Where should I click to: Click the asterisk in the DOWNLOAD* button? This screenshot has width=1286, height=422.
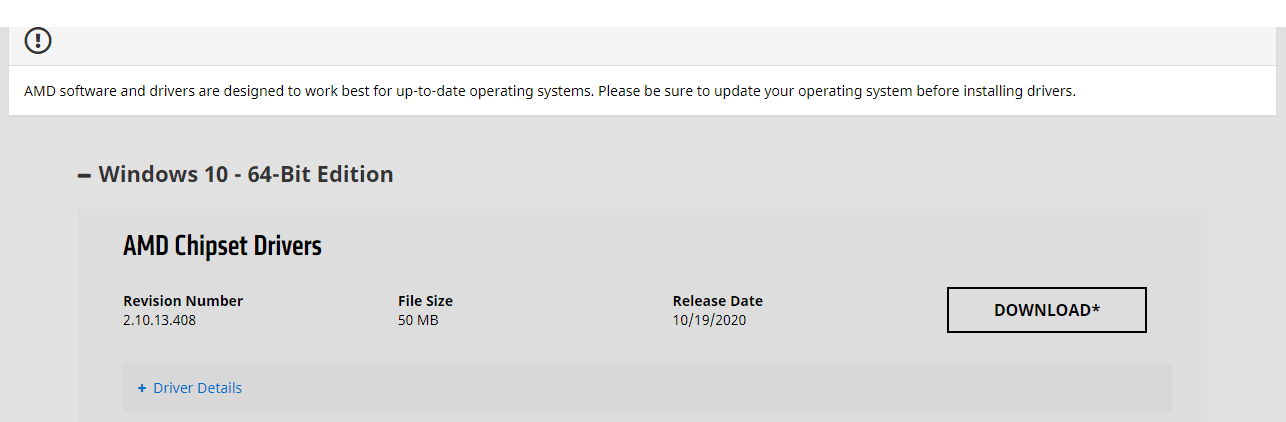click(x=1095, y=307)
